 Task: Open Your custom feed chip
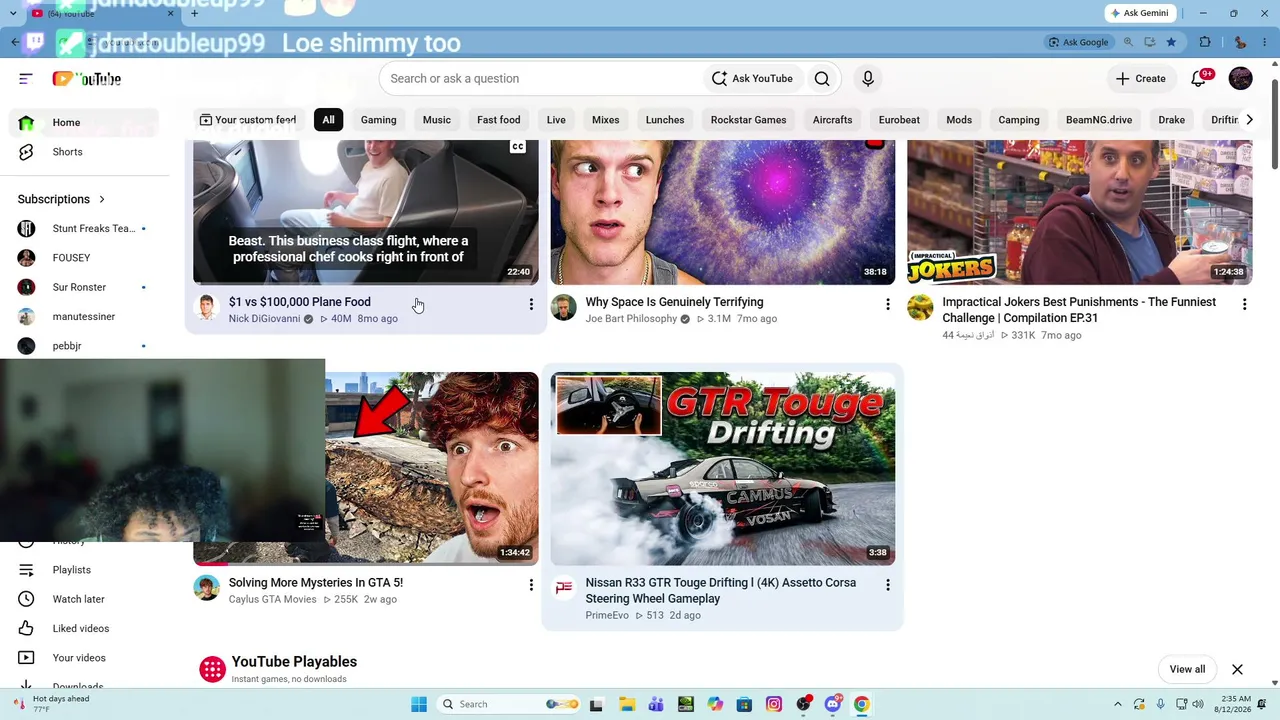click(247, 120)
